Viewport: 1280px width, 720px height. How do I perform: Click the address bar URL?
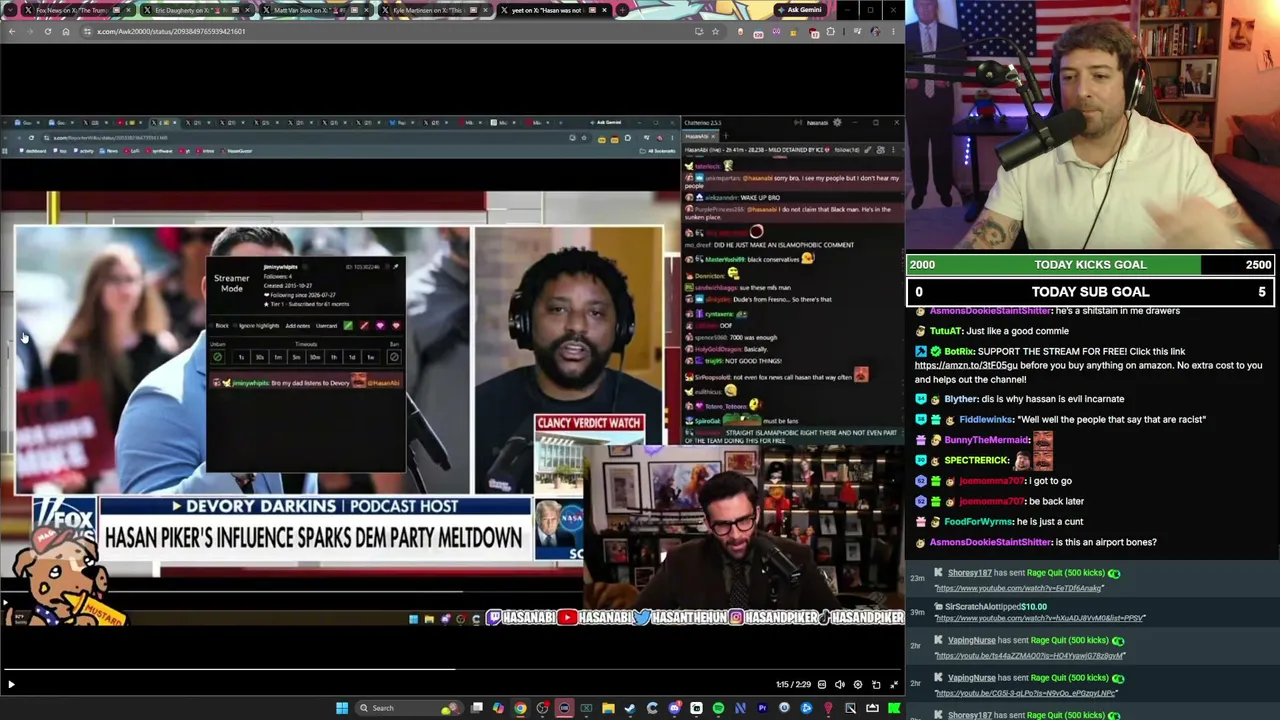[x=171, y=31]
